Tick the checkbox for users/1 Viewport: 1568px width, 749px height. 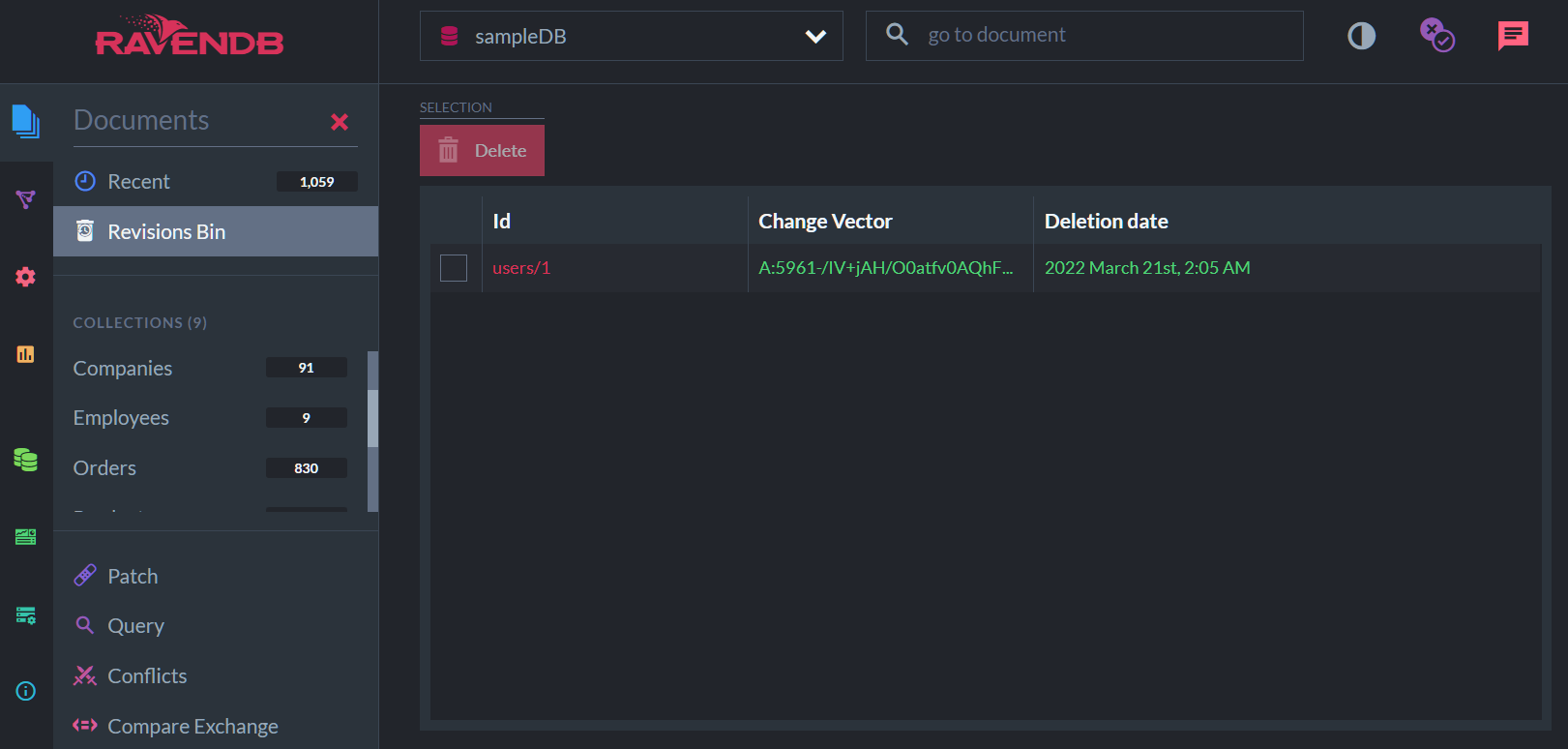(454, 268)
